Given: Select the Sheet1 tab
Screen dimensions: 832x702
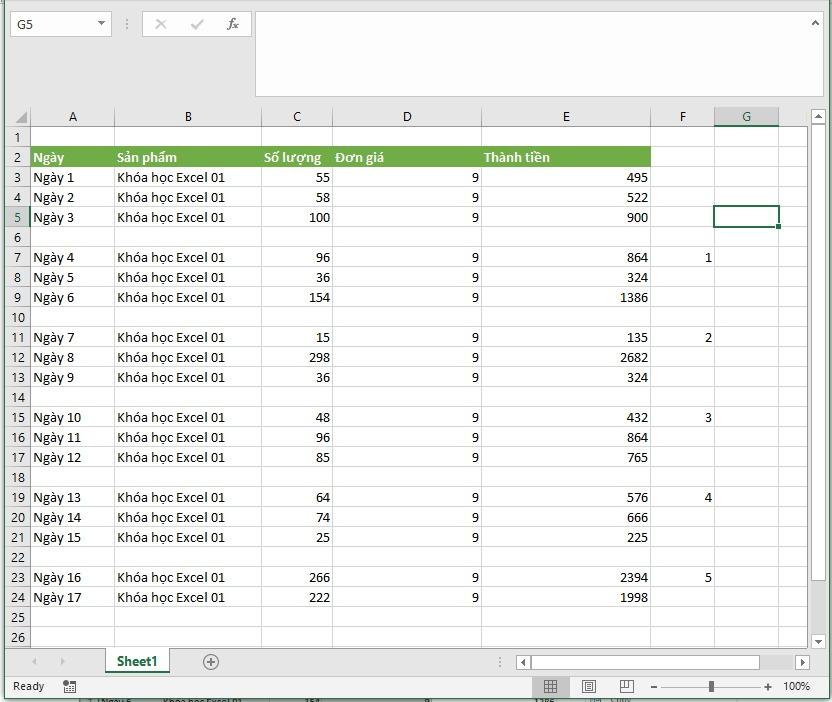Looking at the screenshot, I should pos(137,661).
